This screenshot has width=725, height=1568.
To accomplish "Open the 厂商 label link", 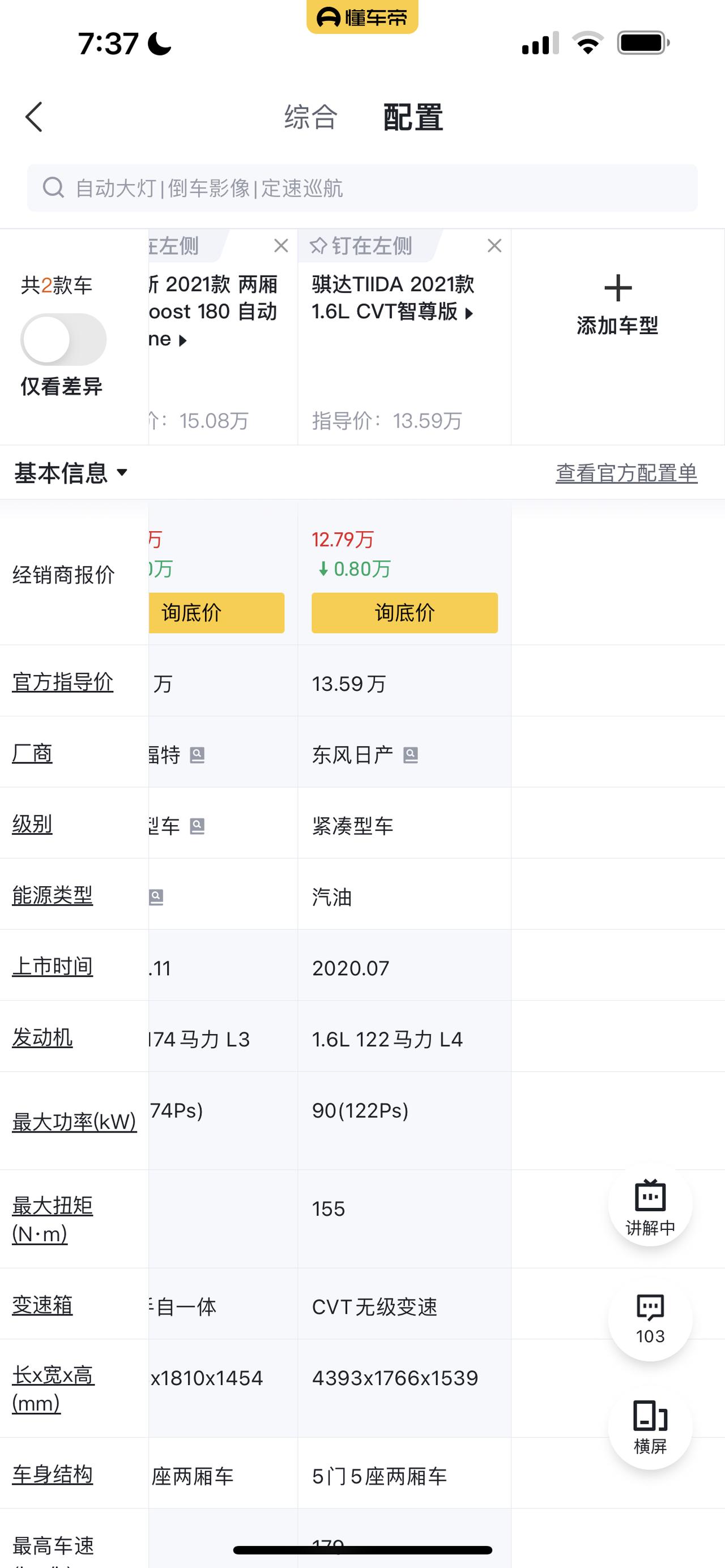I will tap(32, 753).
